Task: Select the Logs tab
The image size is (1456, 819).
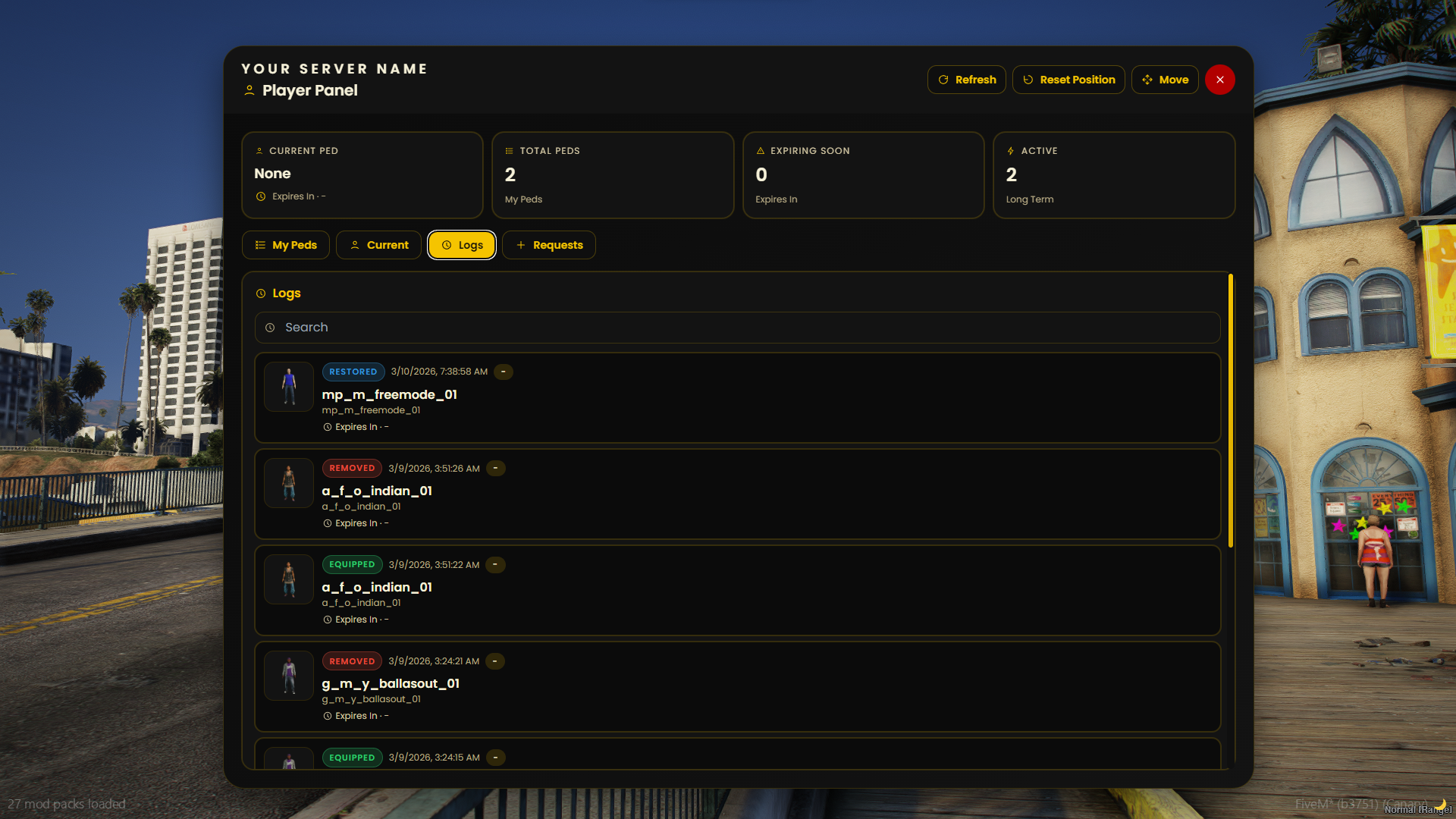Action: coord(462,245)
